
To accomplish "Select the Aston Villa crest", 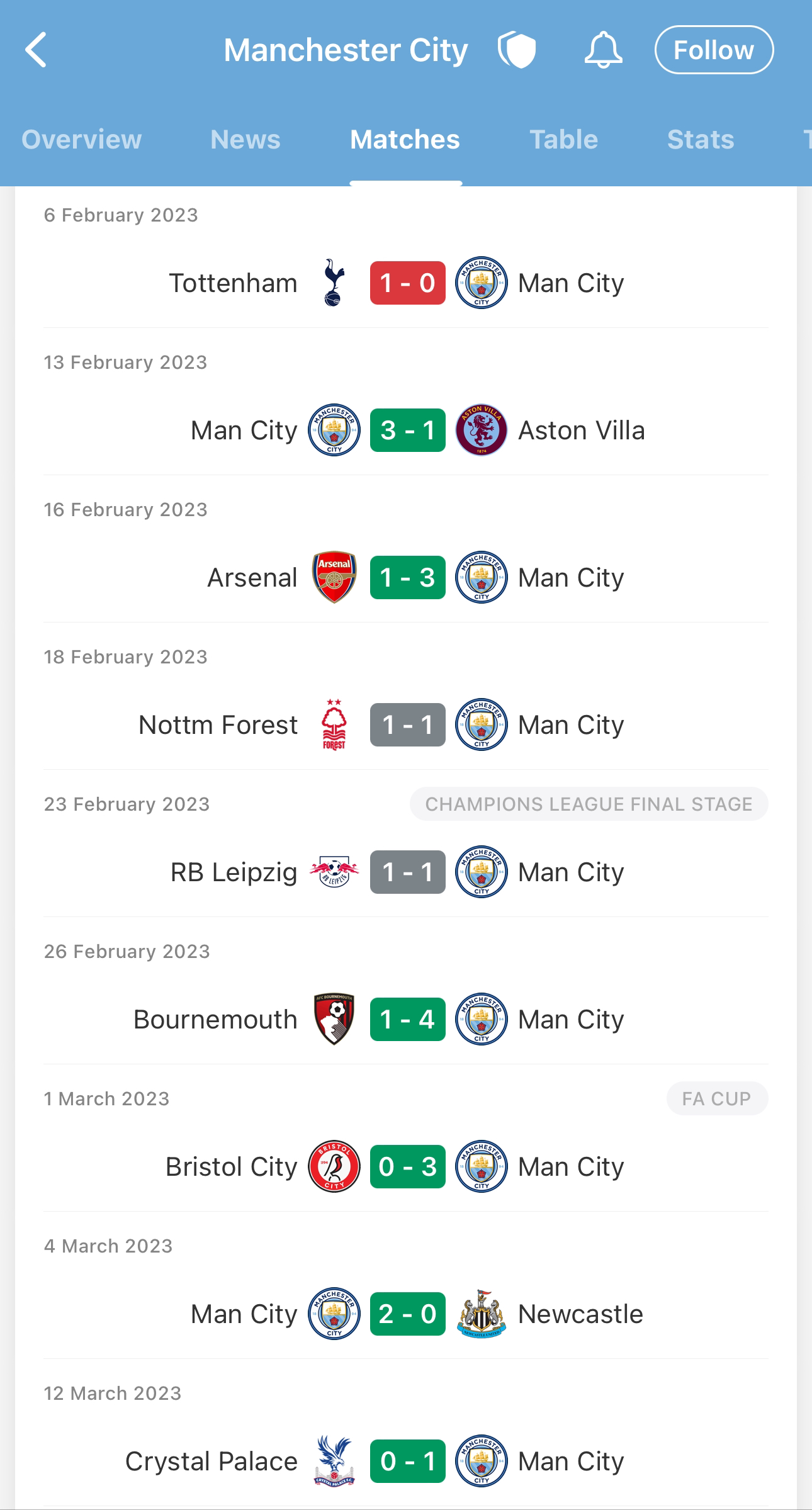I will [482, 430].
